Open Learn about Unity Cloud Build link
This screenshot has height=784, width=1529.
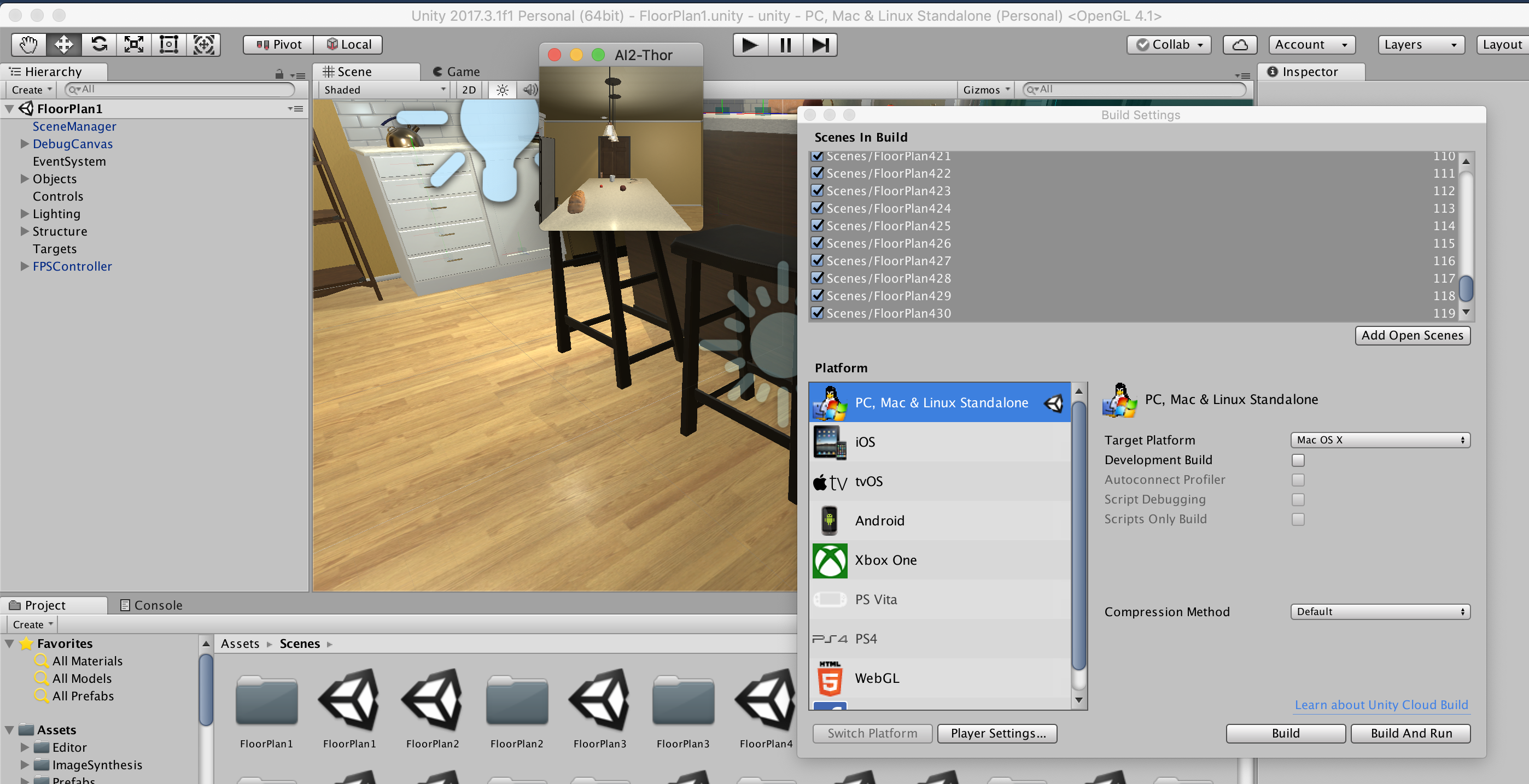(x=1381, y=705)
